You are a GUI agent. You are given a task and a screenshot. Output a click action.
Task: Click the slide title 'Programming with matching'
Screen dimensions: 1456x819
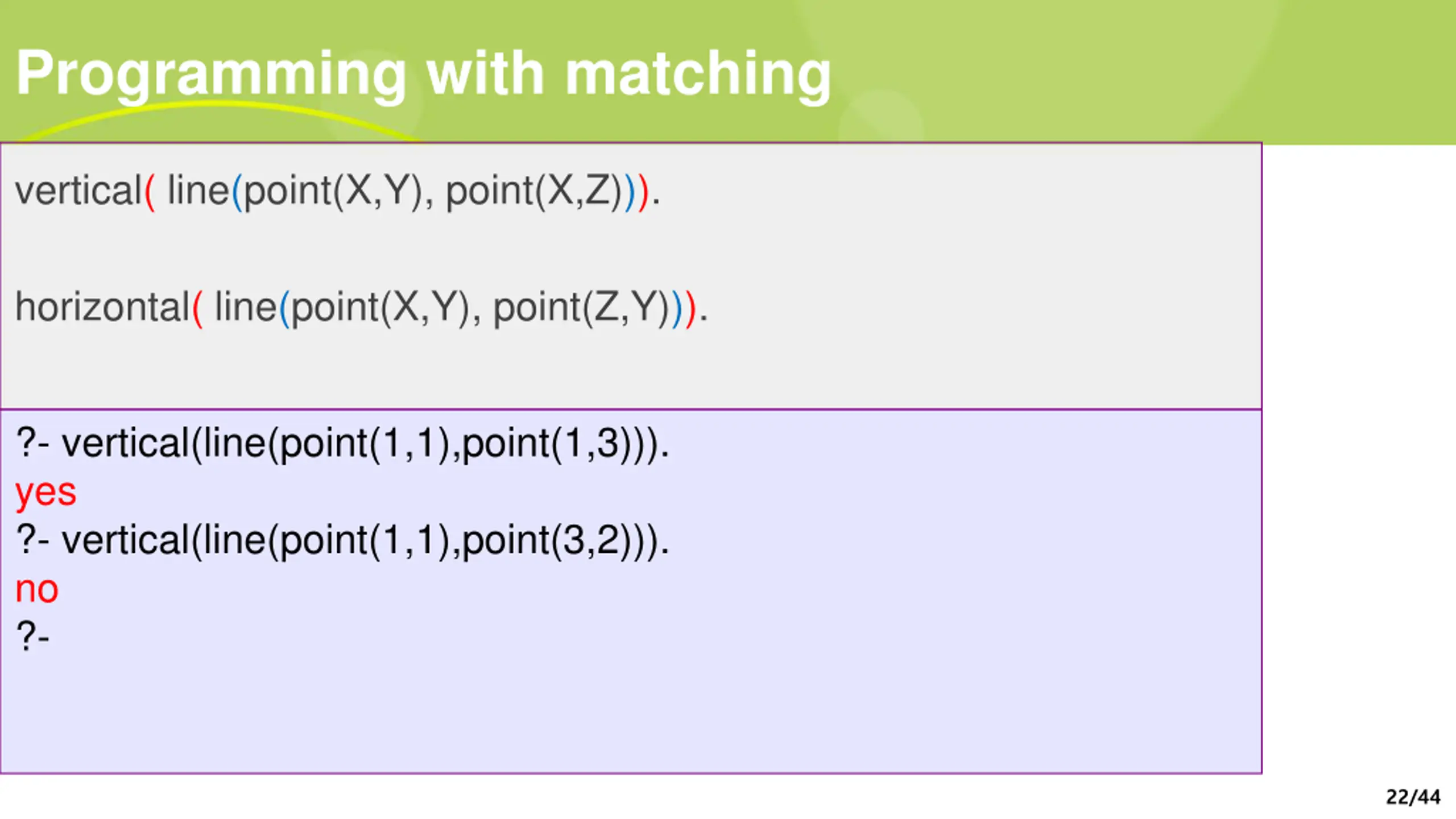[423, 74]
